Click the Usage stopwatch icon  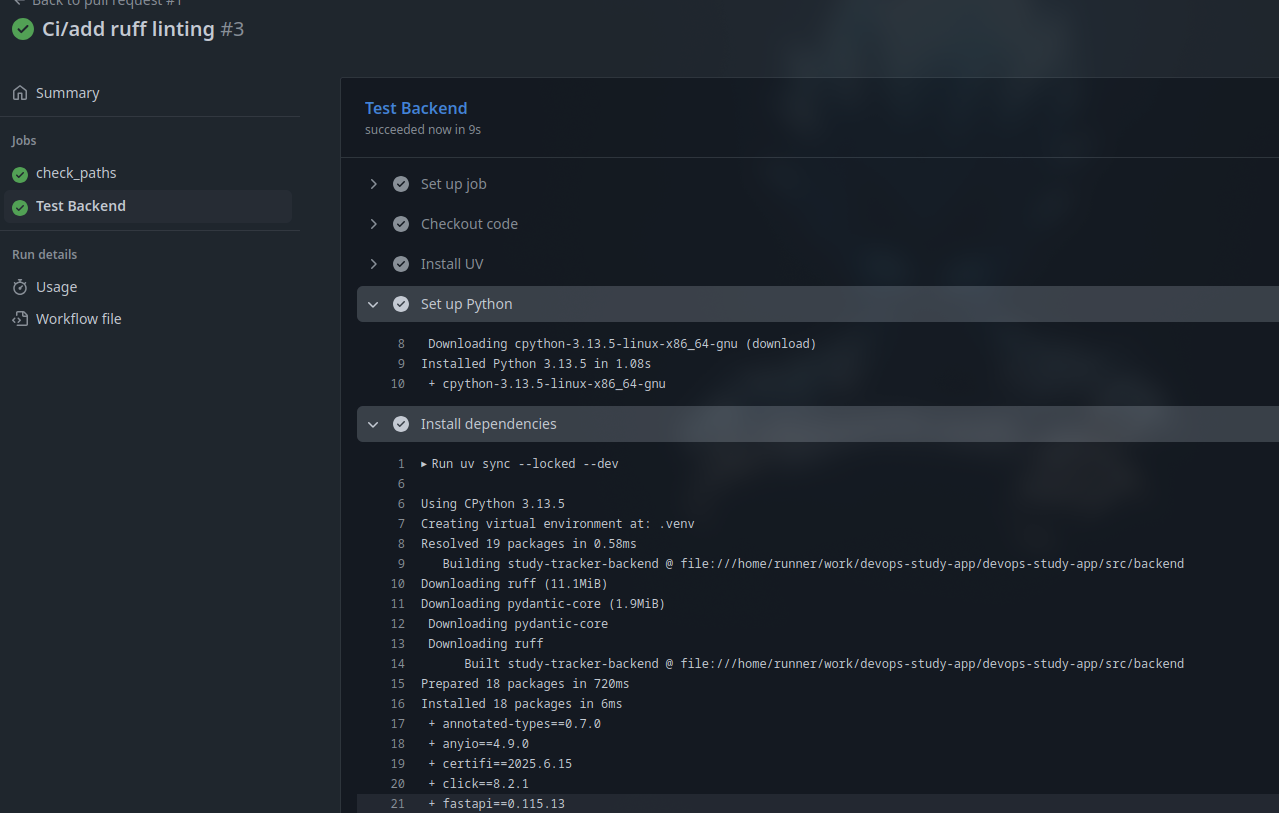click(x=20, y=287)
